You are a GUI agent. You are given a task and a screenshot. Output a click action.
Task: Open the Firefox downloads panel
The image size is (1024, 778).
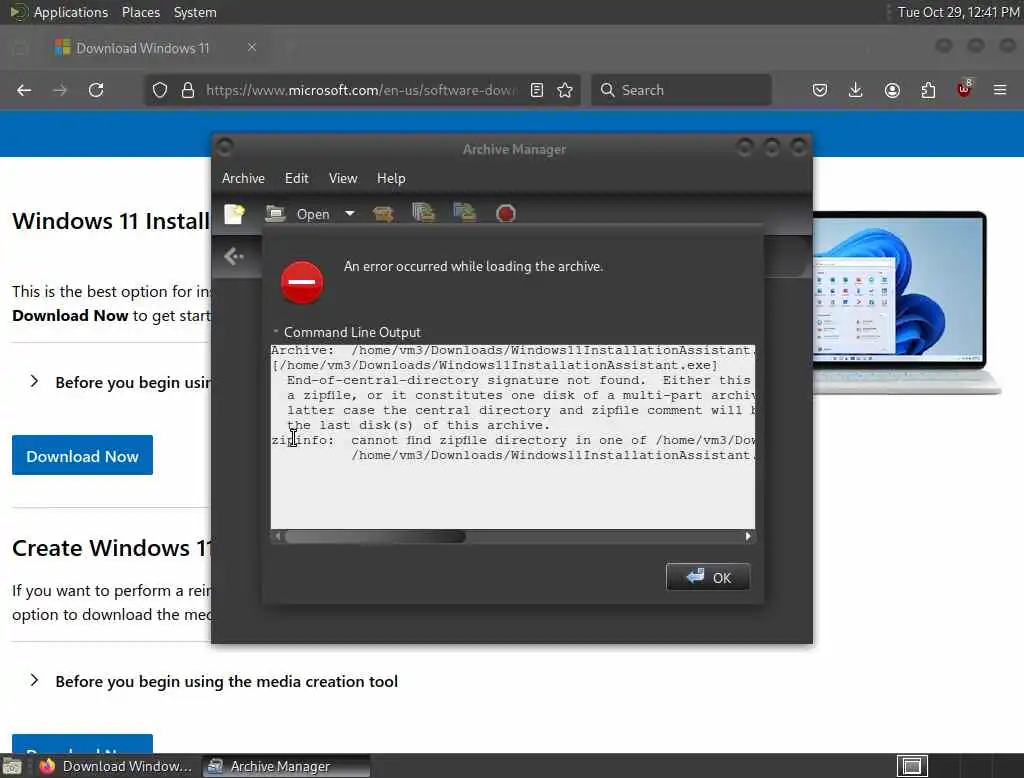tap(856, 90)
